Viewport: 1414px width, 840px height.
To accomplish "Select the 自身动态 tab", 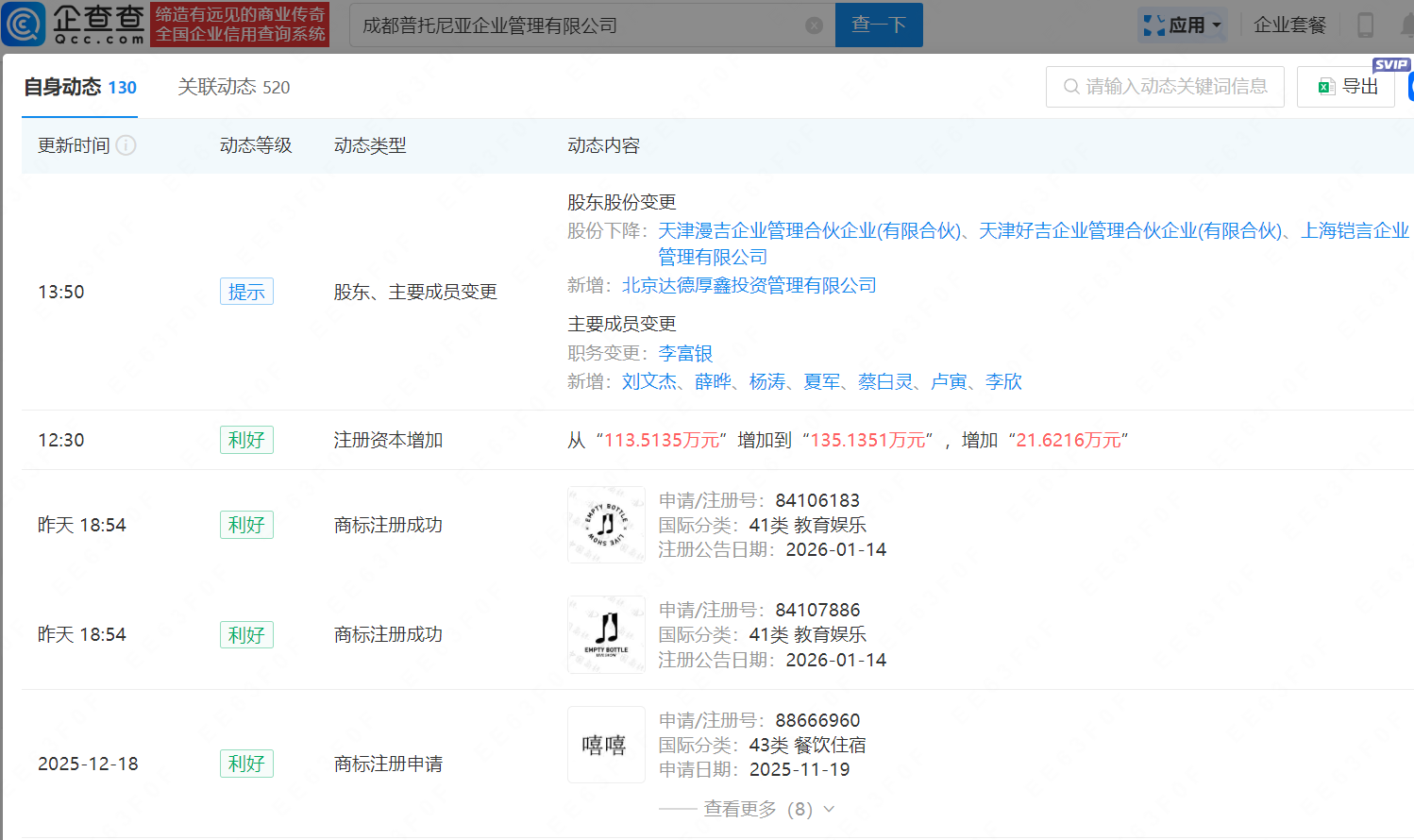I will 79,86.
